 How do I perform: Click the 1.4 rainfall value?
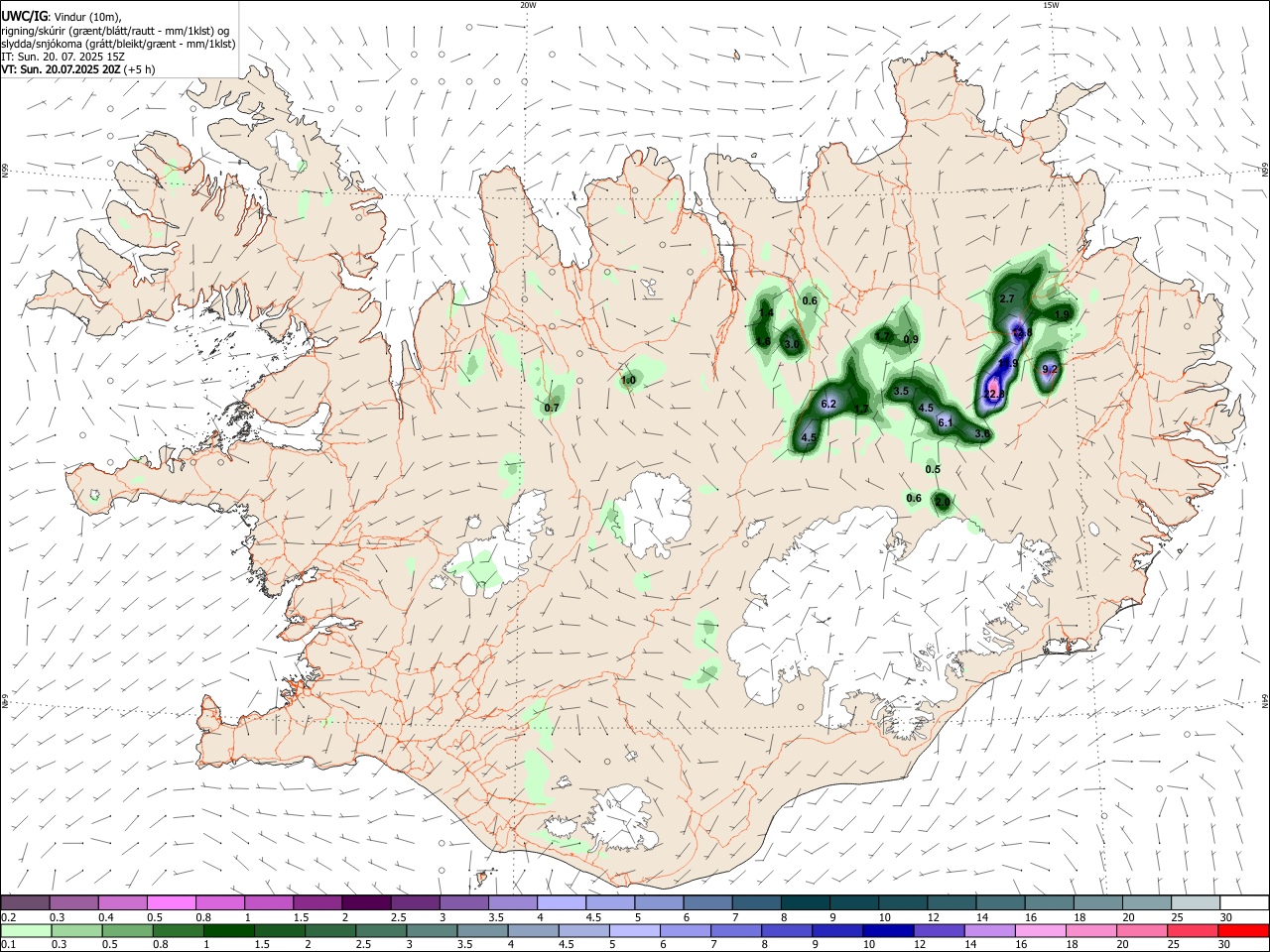[x=766, y=312]
